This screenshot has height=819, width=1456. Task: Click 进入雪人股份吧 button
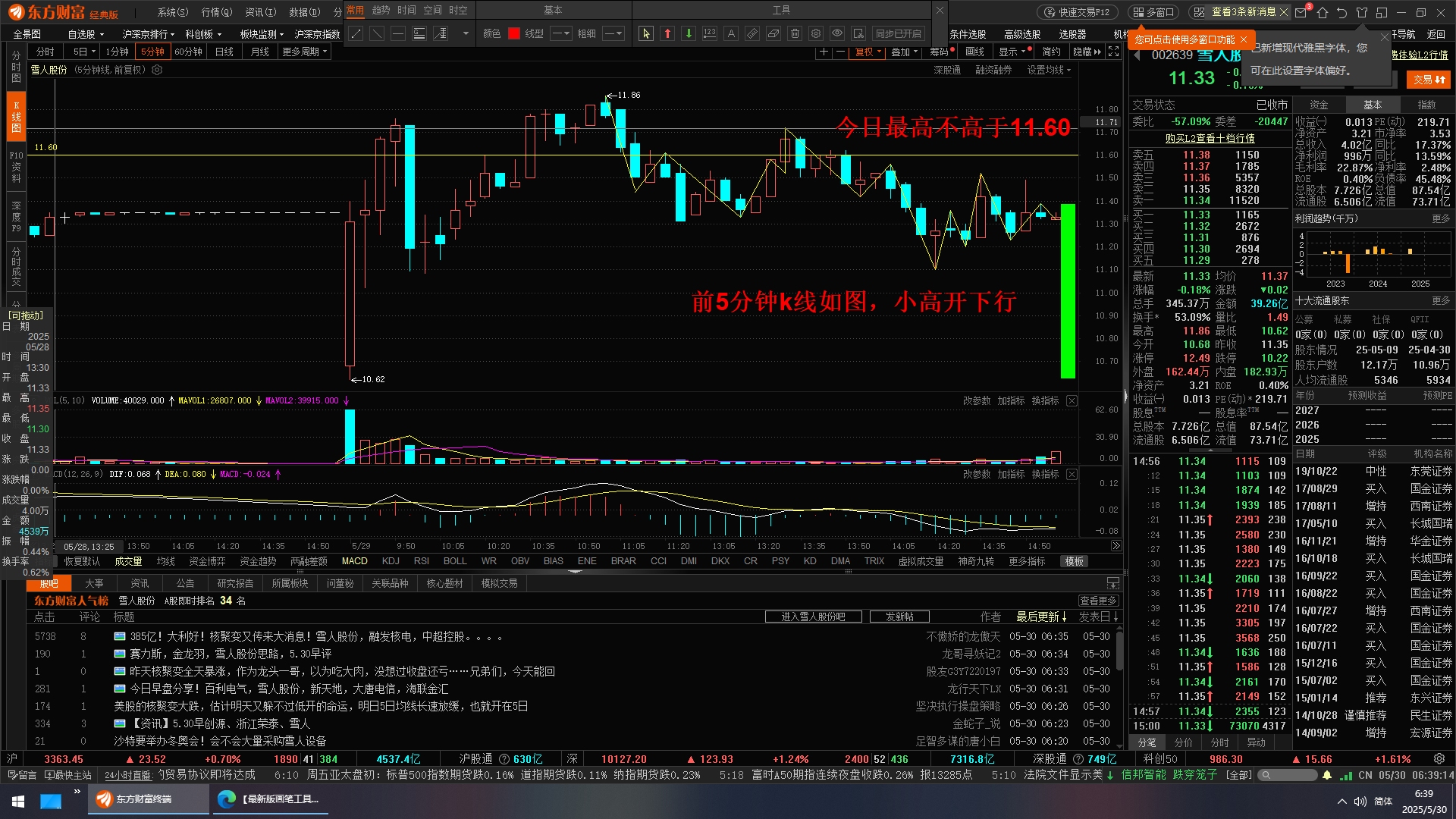click(x=813, y=617)
